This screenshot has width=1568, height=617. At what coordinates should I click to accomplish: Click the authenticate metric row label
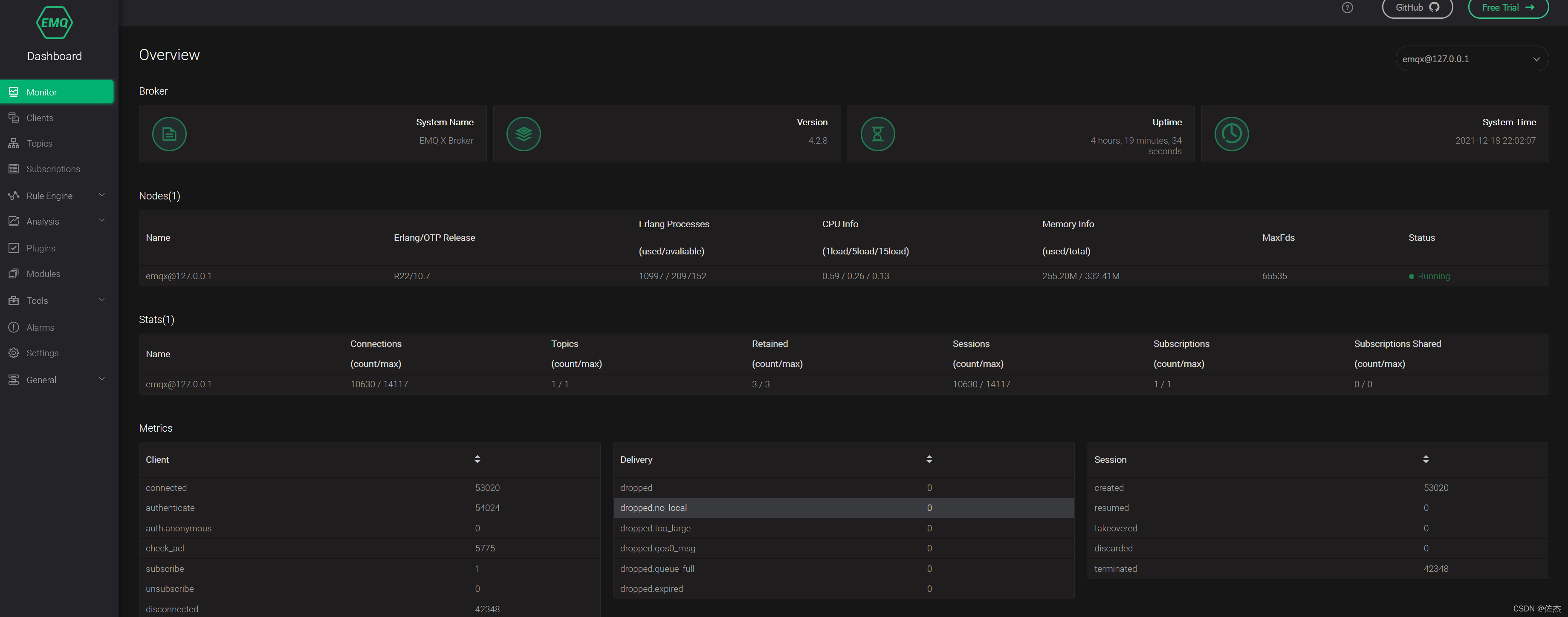coord(170,507)
